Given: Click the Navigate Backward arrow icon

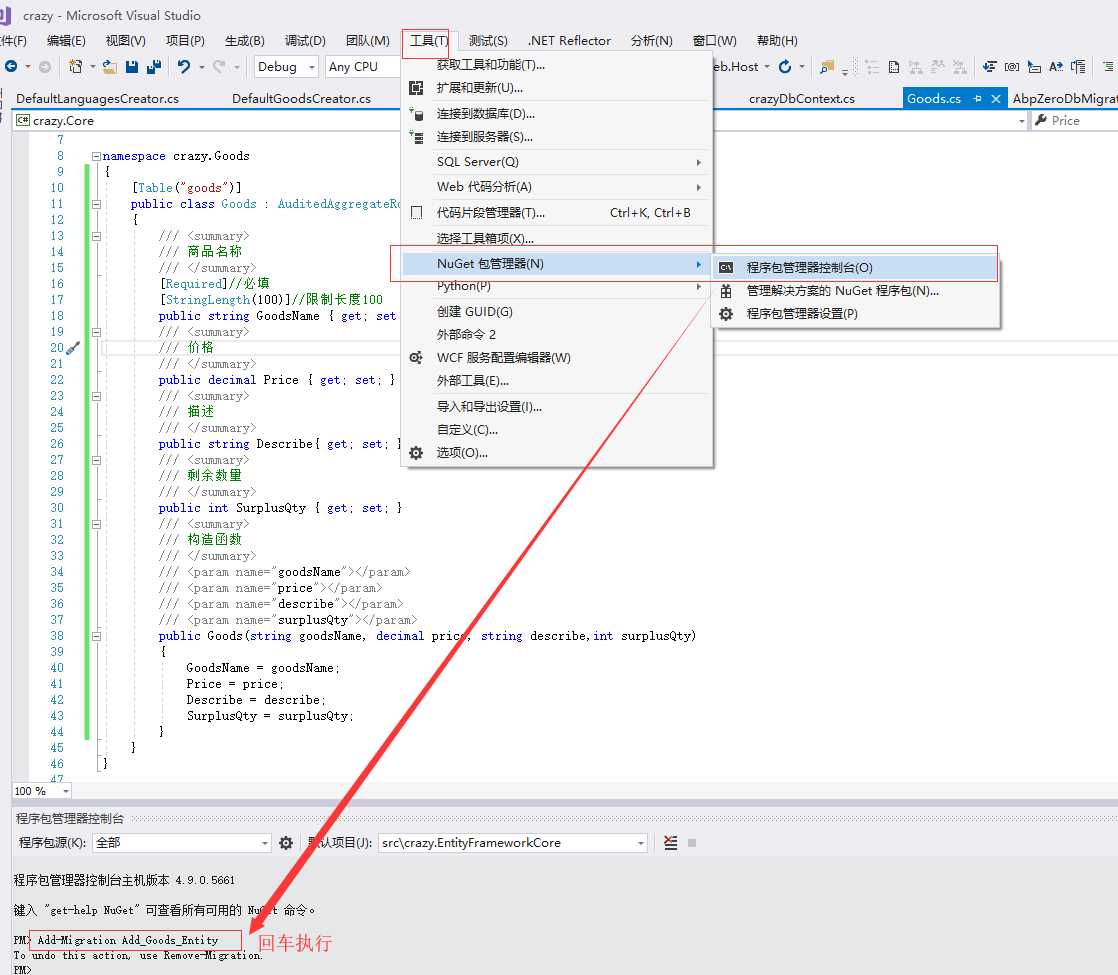Looking at the screenshot, I should [x=11, y=66].
